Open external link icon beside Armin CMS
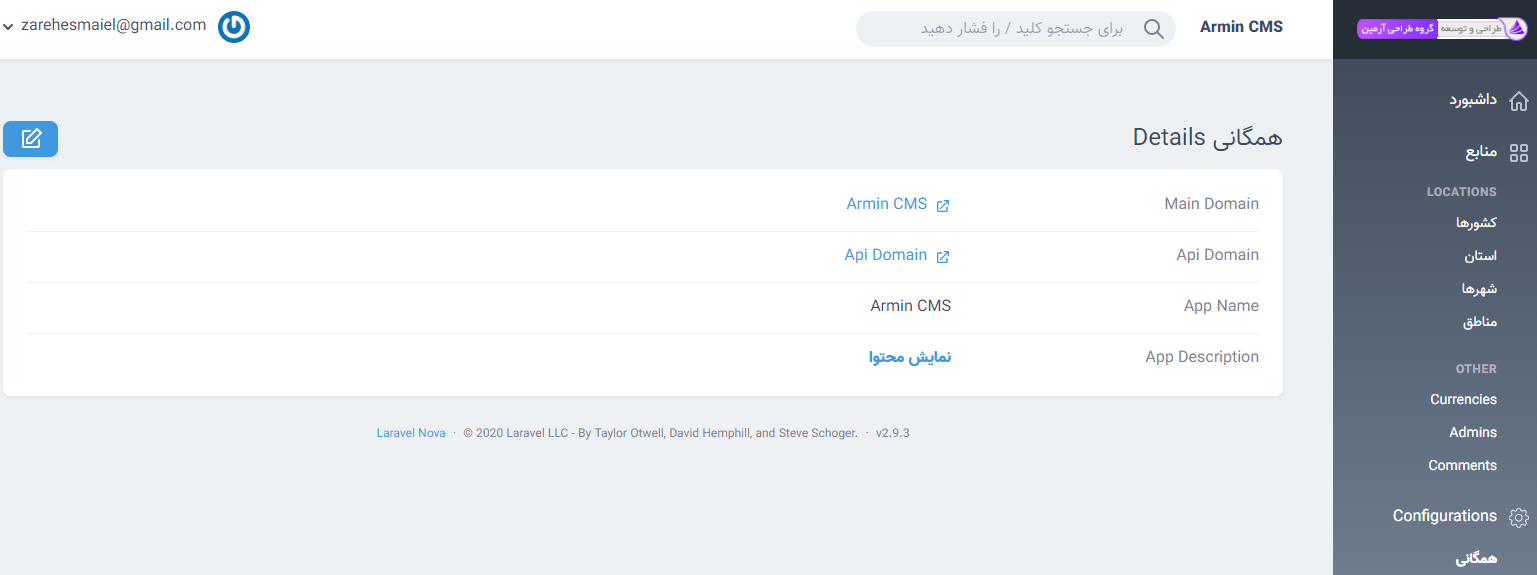Screen dimensions: 1537x575 [942, 205]
